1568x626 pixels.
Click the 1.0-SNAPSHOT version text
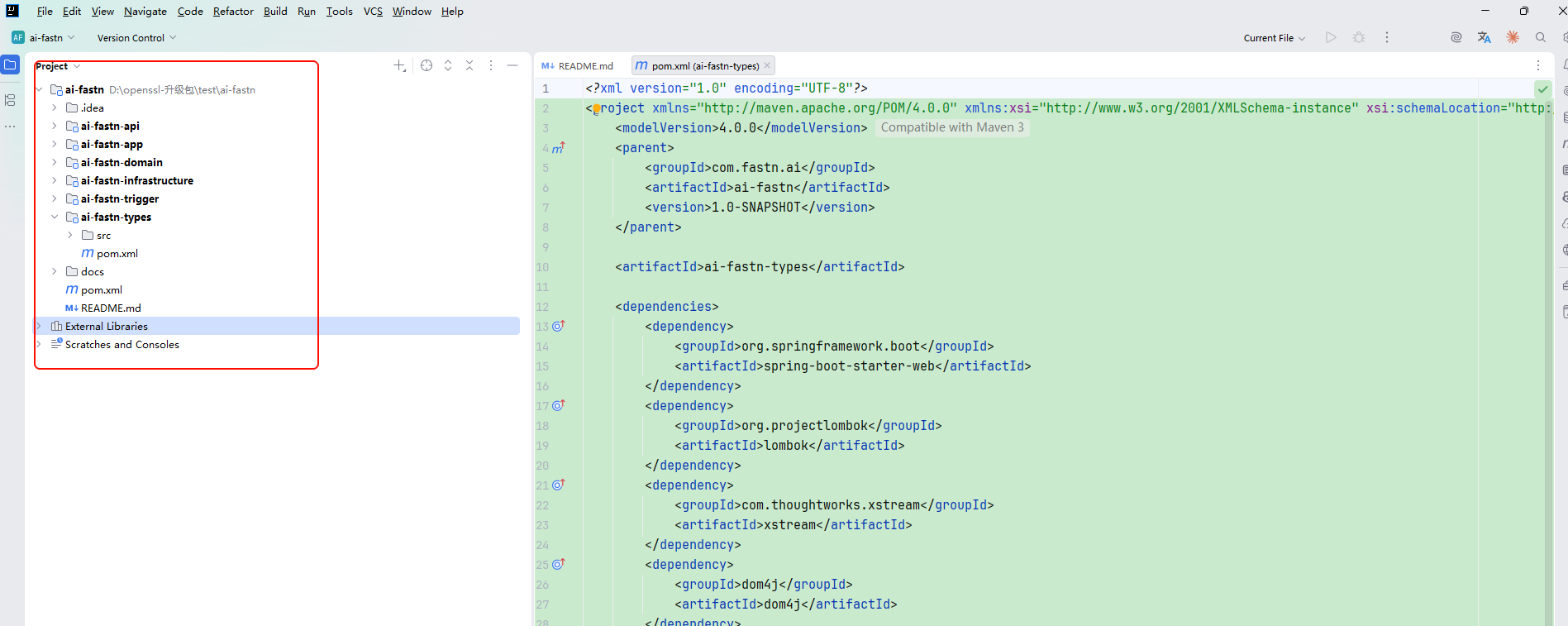pyautogui.click(x=756, y=207)
